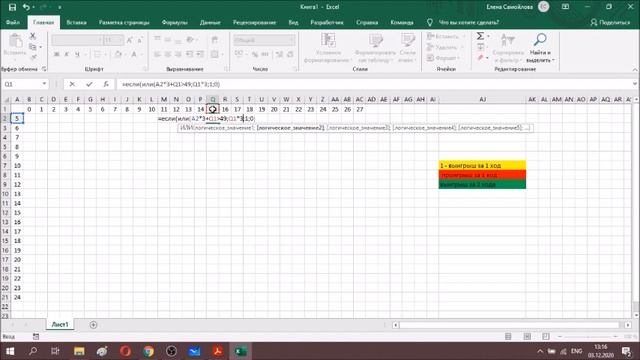The width and height of the screenshot is (640, 360).
Task: Click Удалить cells button
Action: [446, 47]
